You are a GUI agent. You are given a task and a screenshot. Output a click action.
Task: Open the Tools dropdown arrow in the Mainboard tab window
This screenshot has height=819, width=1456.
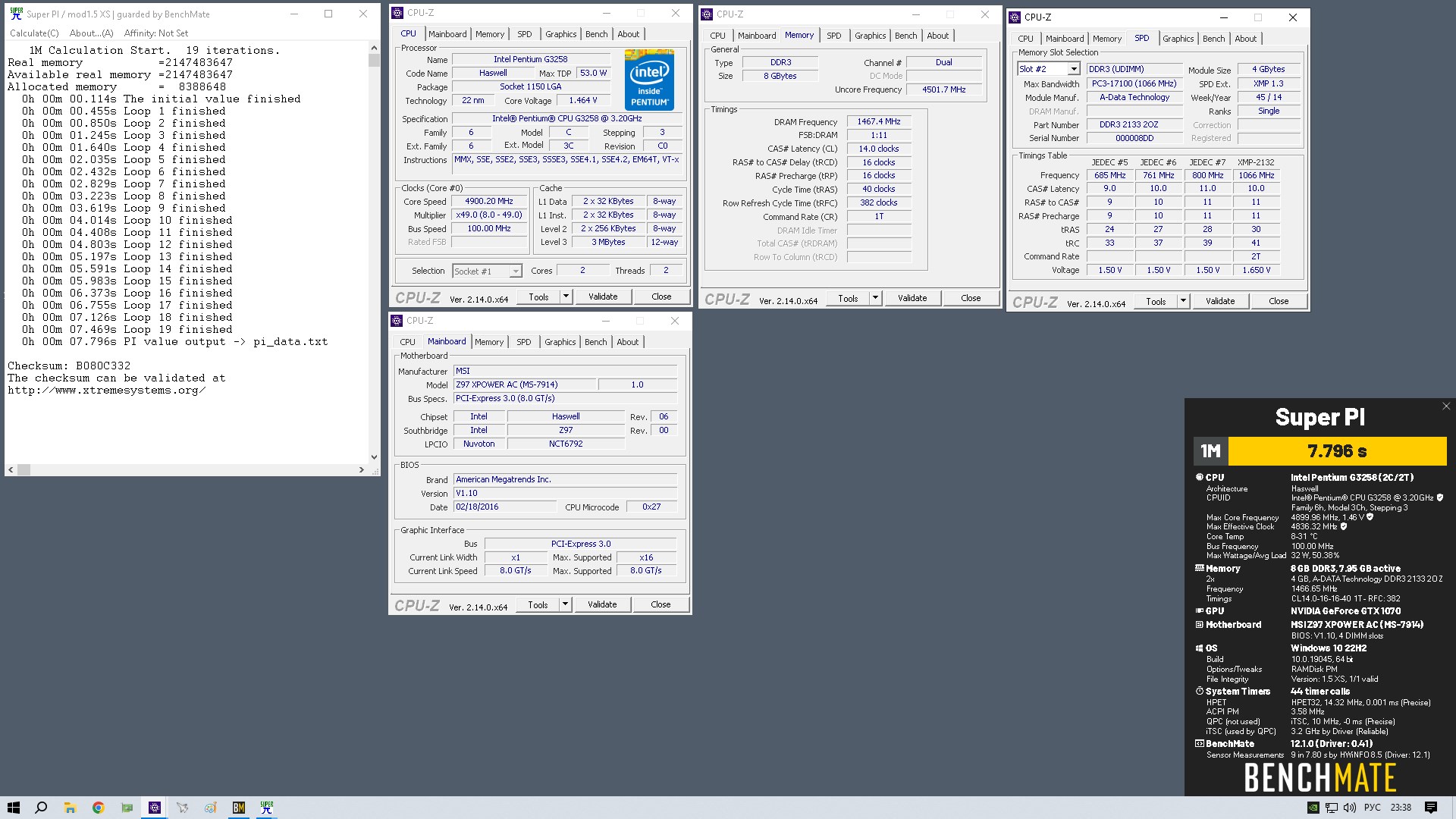[565, 604]
